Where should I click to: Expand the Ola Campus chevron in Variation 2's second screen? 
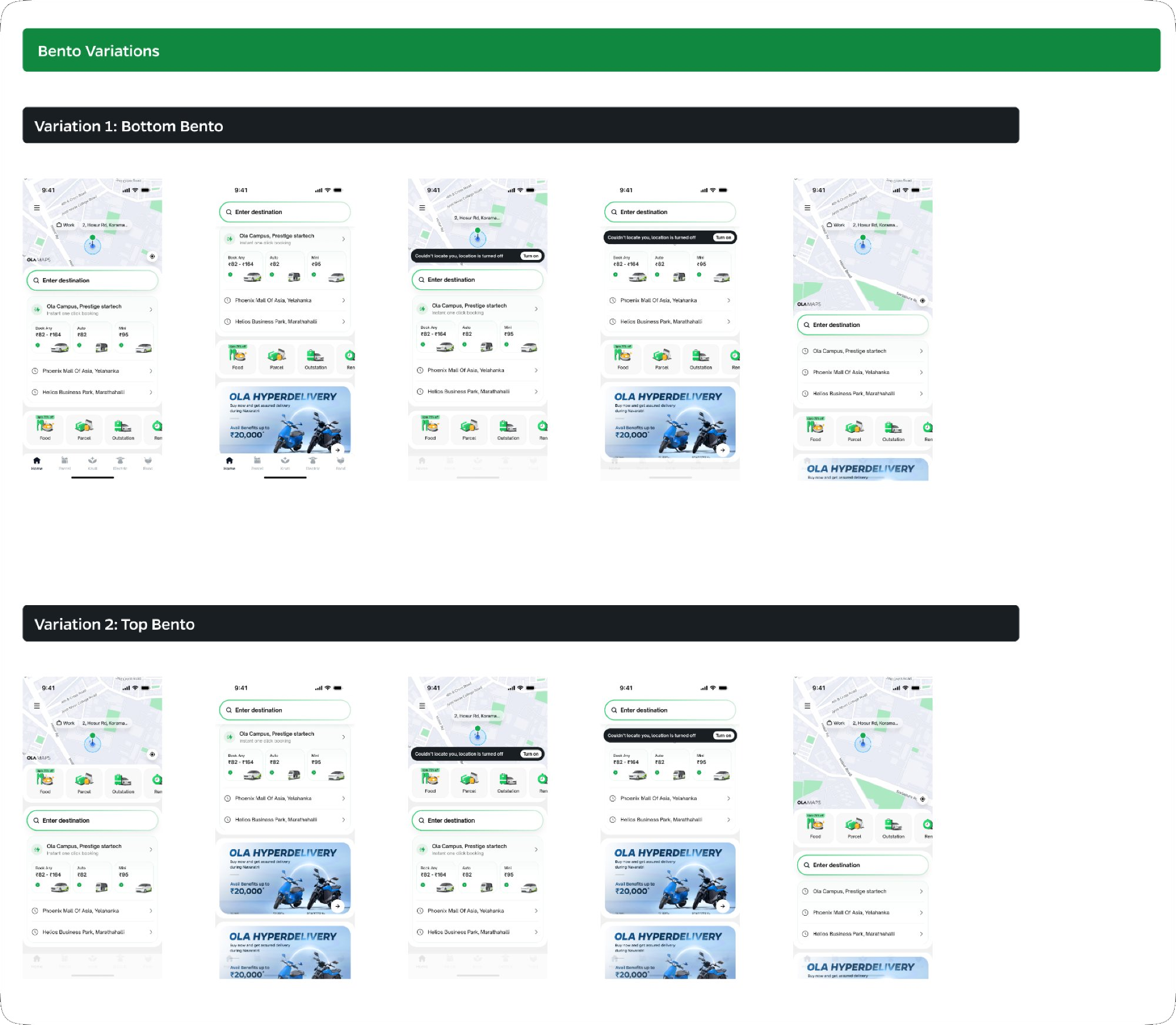[343, 737]
